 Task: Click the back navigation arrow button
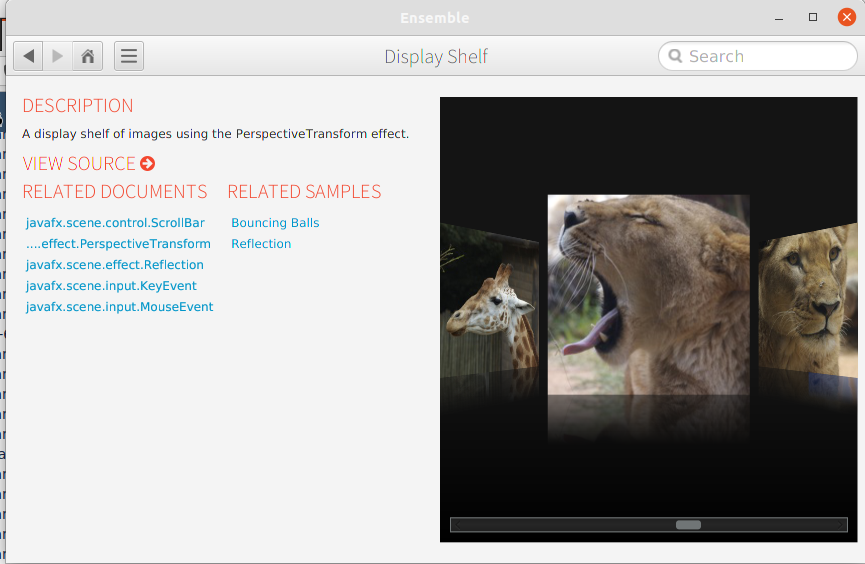pyautogui.click(x=28, y=56)
